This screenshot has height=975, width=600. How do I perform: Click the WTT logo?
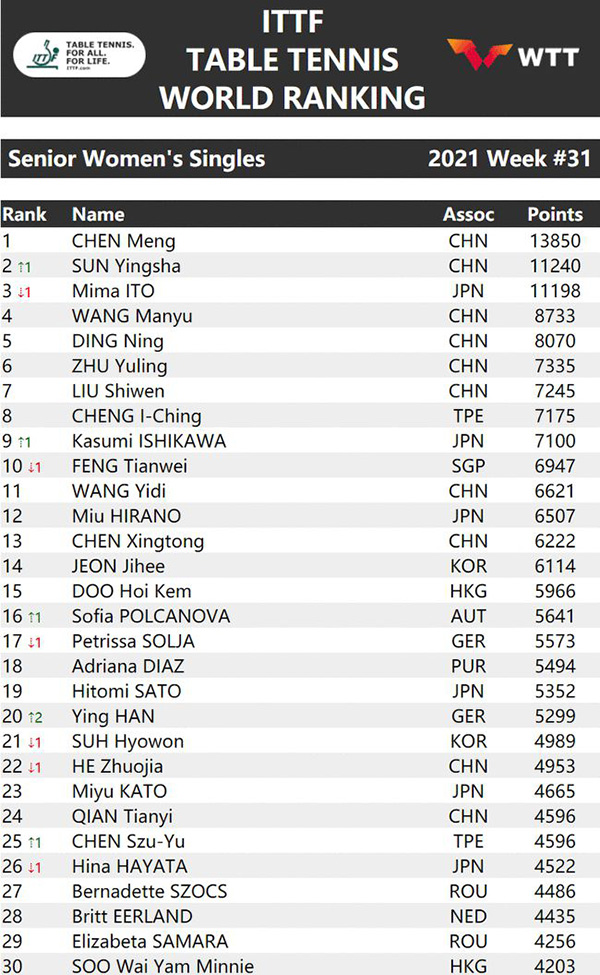click(x=513, y=55)
